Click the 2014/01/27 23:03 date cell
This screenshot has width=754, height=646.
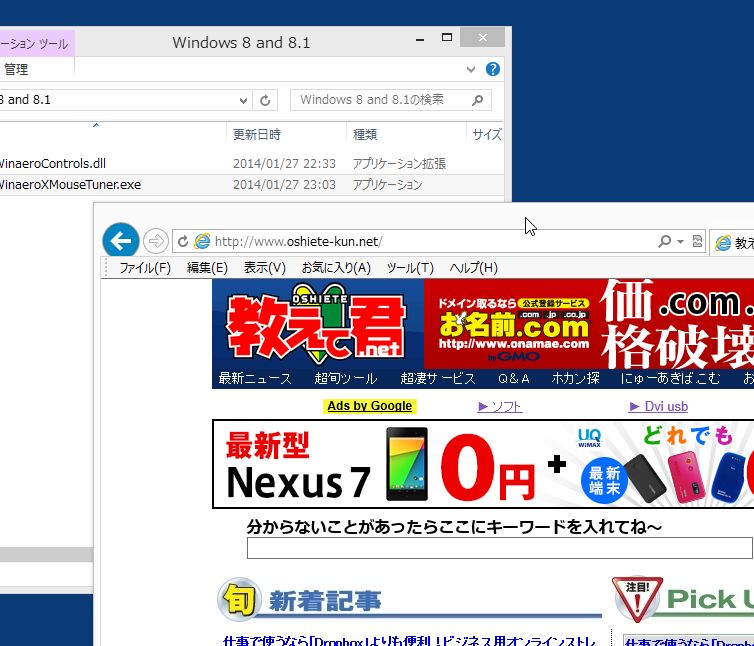coord(284,185)
